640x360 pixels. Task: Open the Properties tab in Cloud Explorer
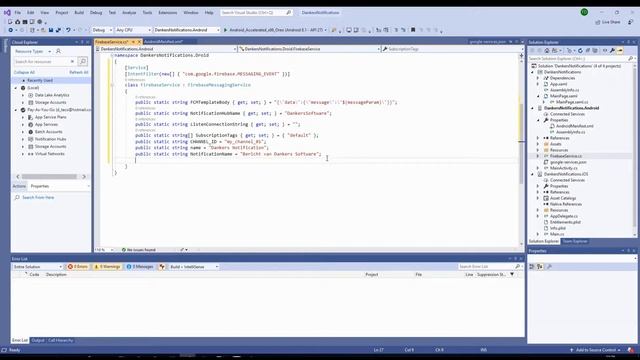click(x=40, y=186)
